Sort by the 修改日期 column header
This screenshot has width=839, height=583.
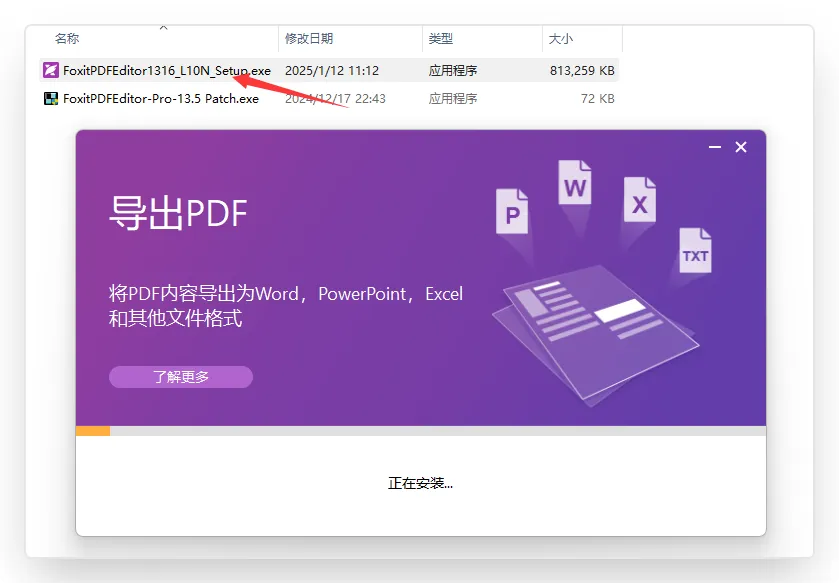click(309, 39)
